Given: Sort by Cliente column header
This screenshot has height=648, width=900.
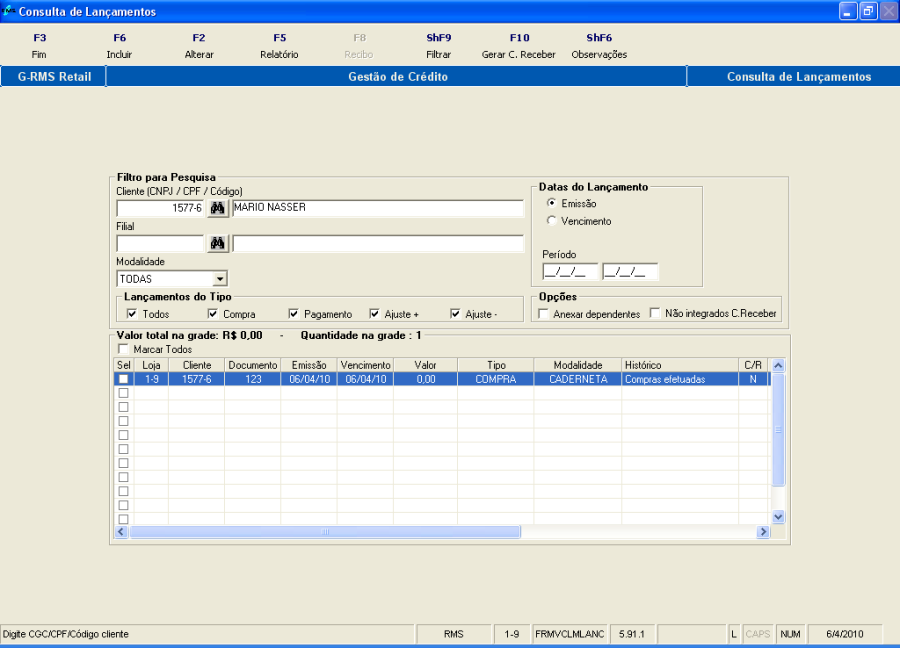Looking at the screenshot, I should tap(197, 365).
